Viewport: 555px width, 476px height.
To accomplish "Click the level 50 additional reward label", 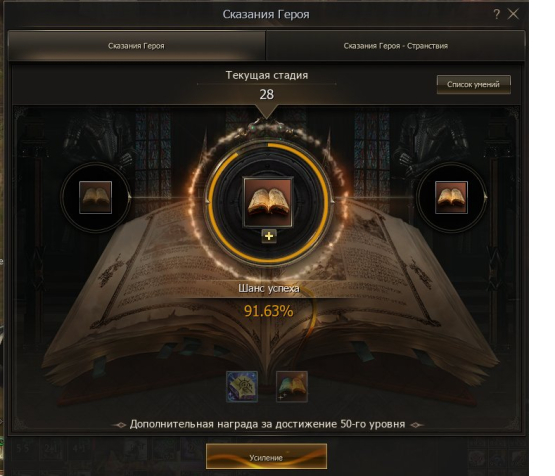I will pos(267,424).
